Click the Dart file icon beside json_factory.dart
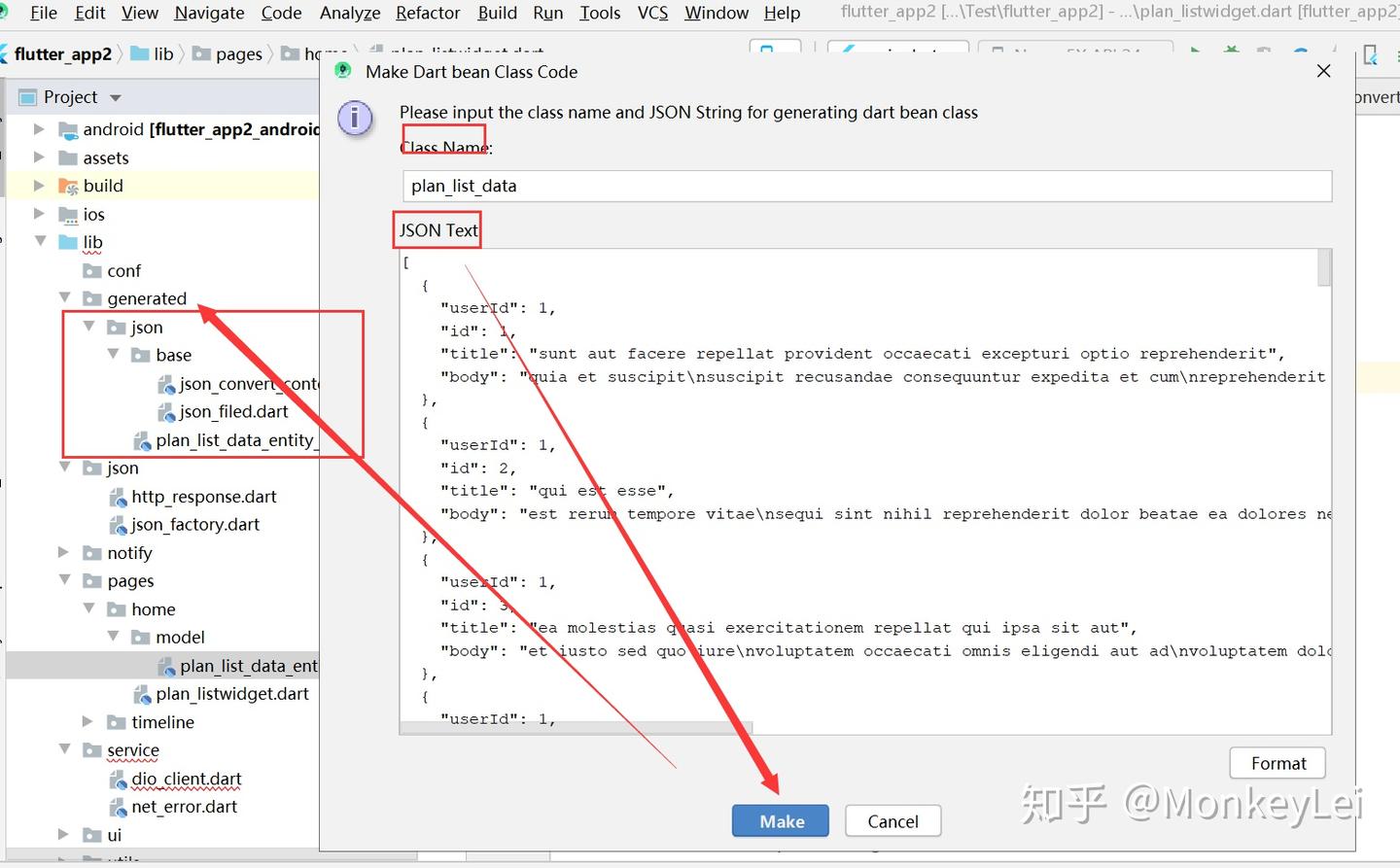The height and width of the screenshot is (868, 1400). (x=119, y=524)
